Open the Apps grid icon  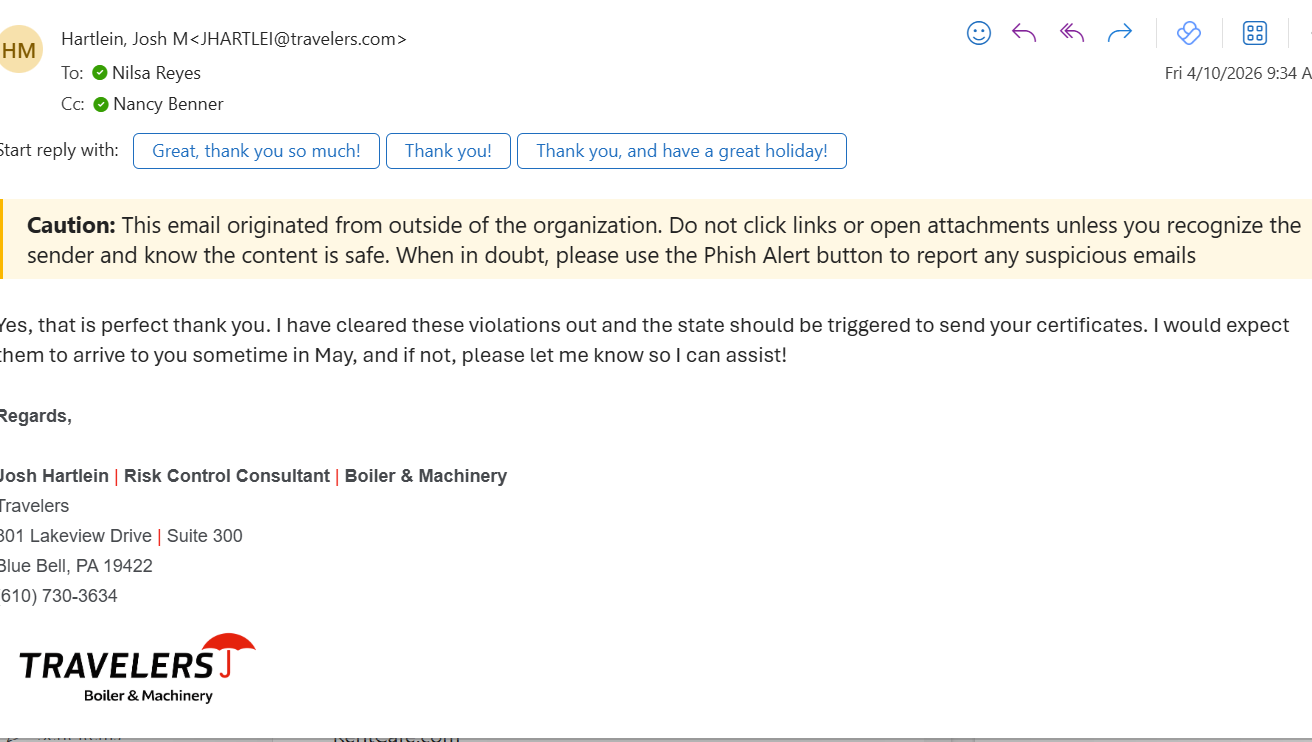point(1254,33)
